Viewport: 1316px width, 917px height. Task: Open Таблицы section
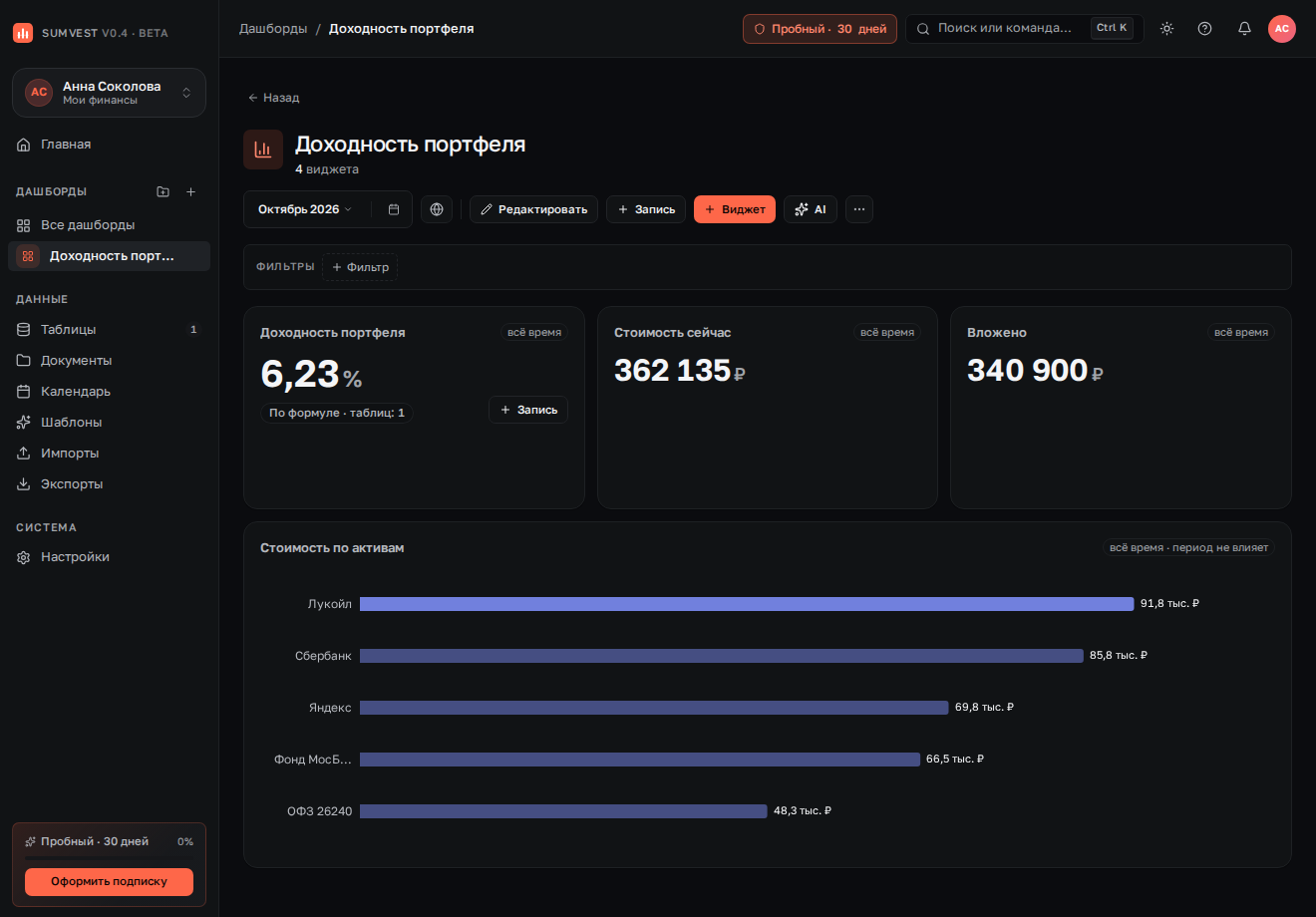tap(109, 329)
